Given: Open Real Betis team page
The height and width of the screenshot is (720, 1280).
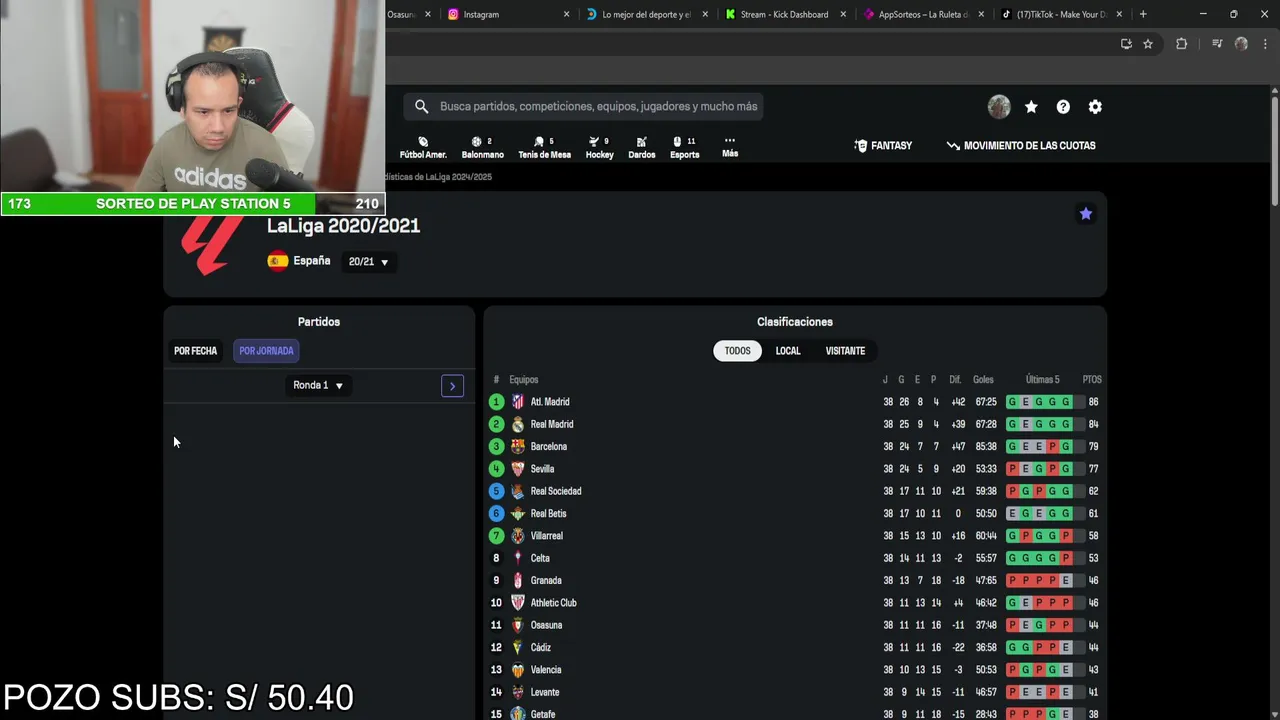Looking at the screenshot, I should click(x=548, y=514).
